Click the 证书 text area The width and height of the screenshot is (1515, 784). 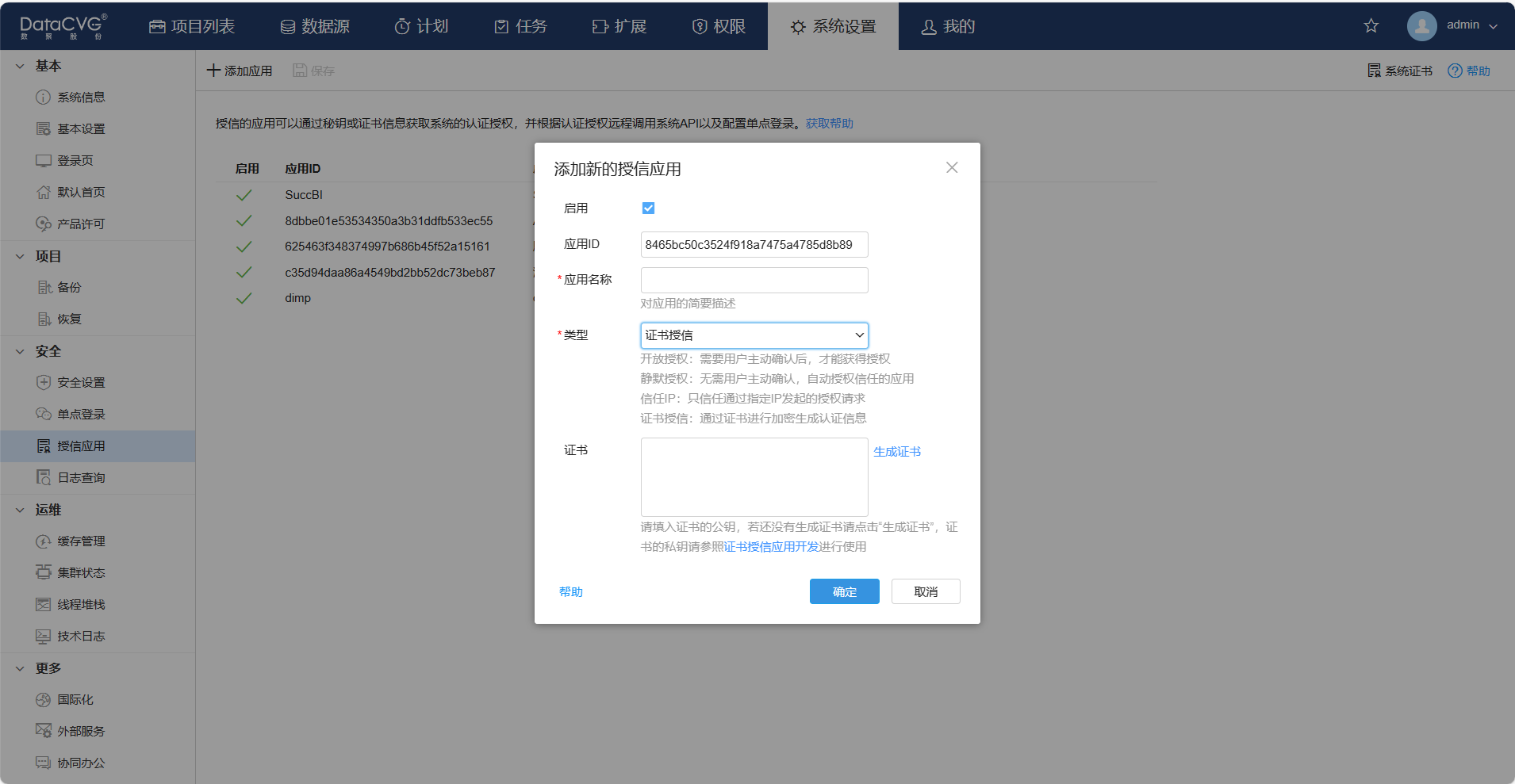(754, 477)
